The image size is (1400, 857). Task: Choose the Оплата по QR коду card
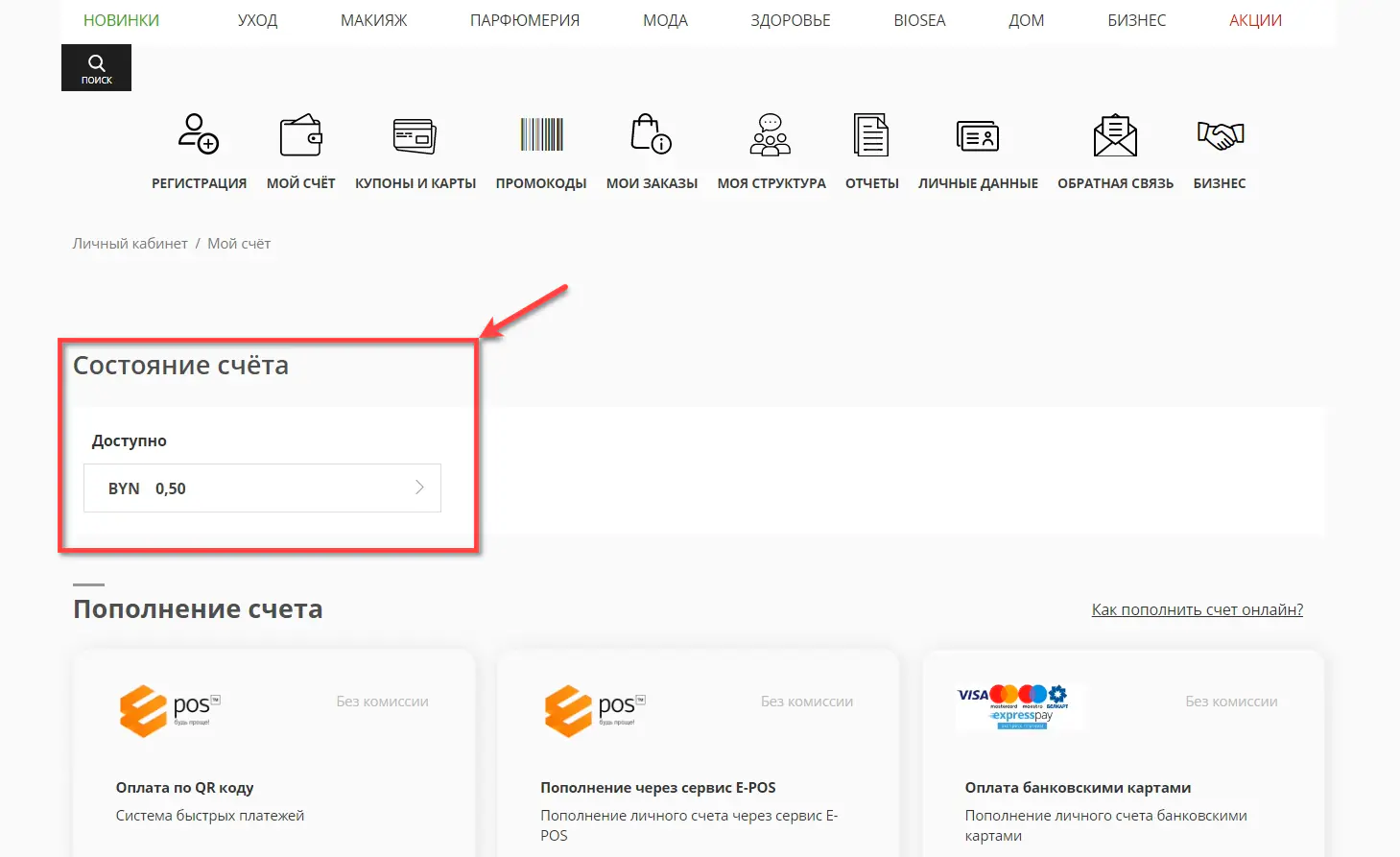(273, 758)
